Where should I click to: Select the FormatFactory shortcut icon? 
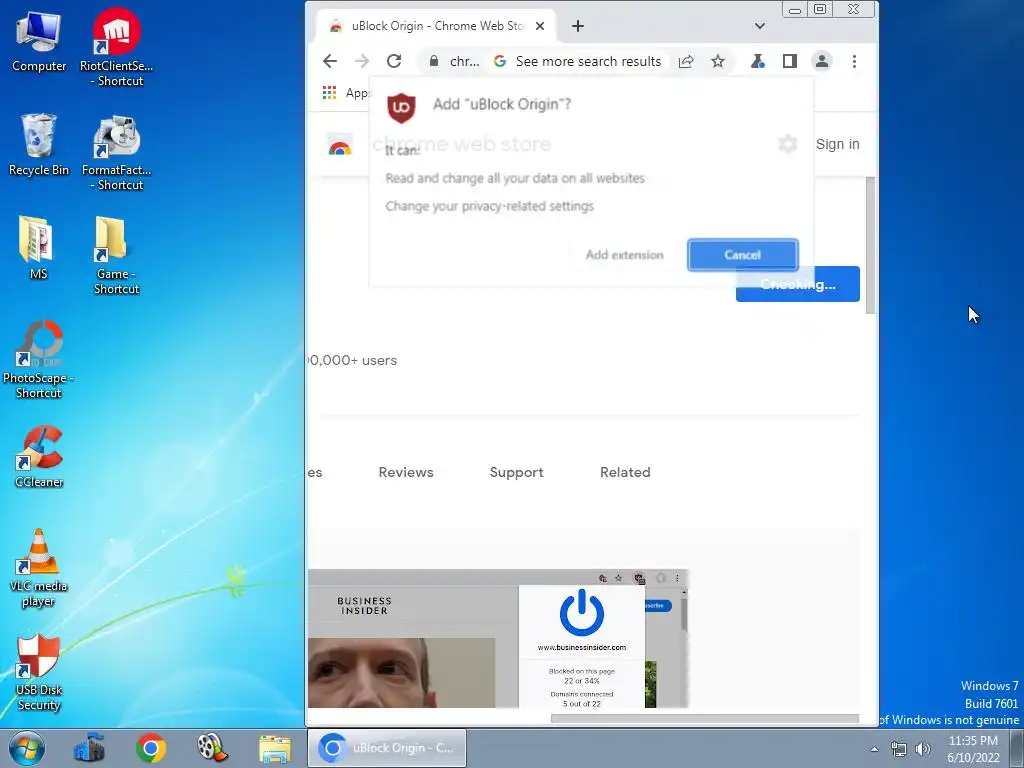coord(116,153)
